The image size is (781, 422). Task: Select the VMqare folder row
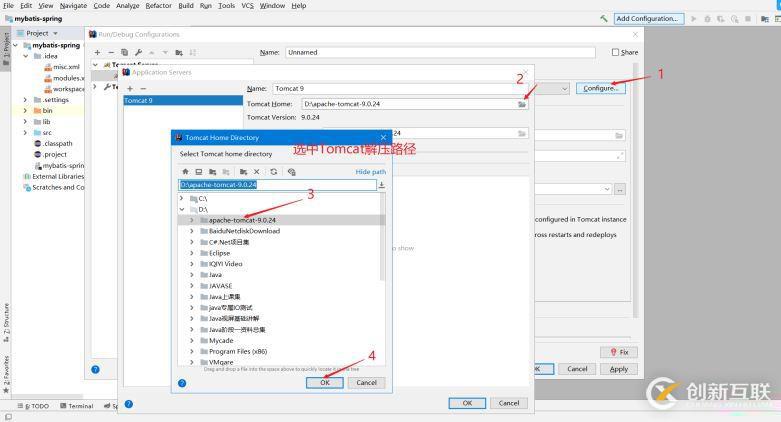281,362
